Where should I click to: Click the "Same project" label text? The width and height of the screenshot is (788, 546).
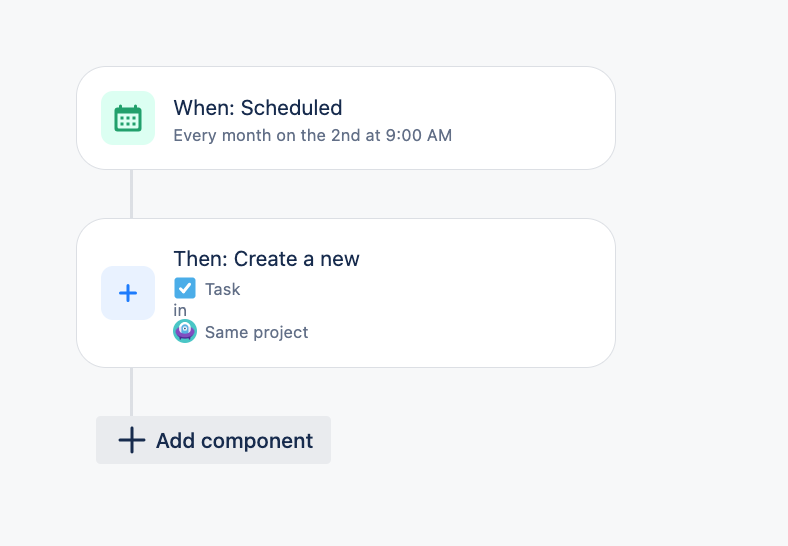pos(256,333)
